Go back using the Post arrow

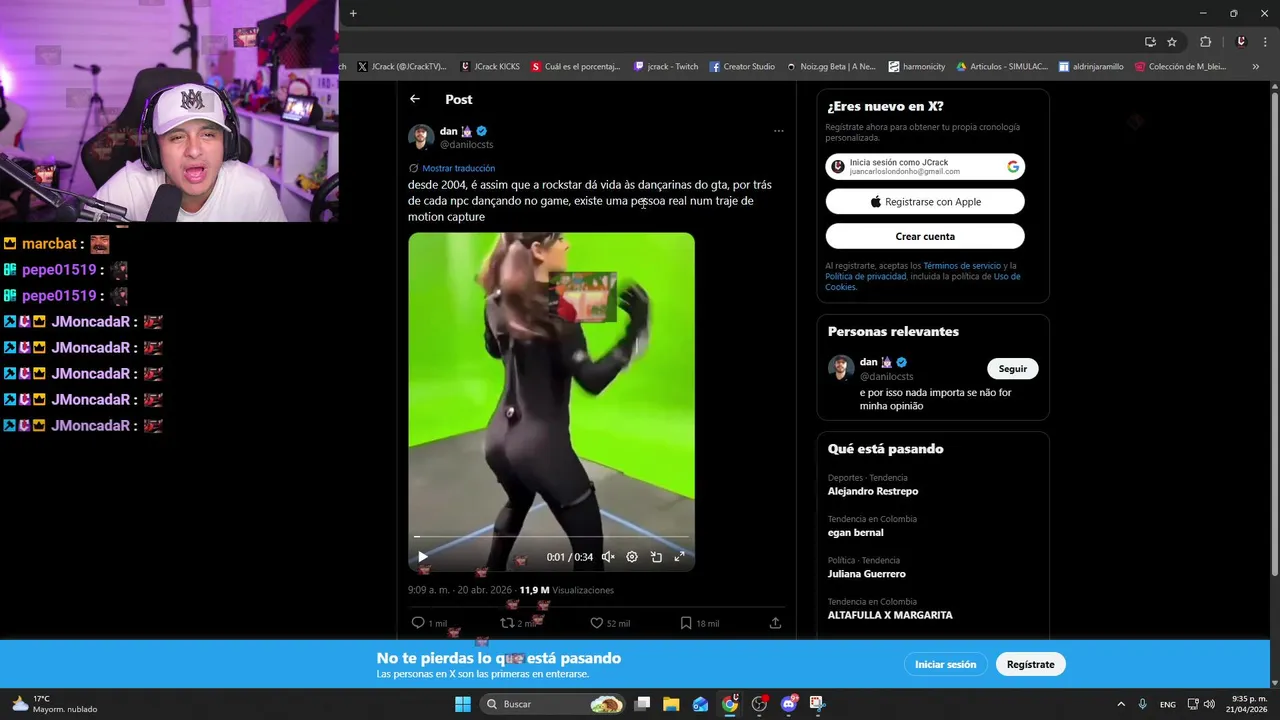tap(415, 99)
